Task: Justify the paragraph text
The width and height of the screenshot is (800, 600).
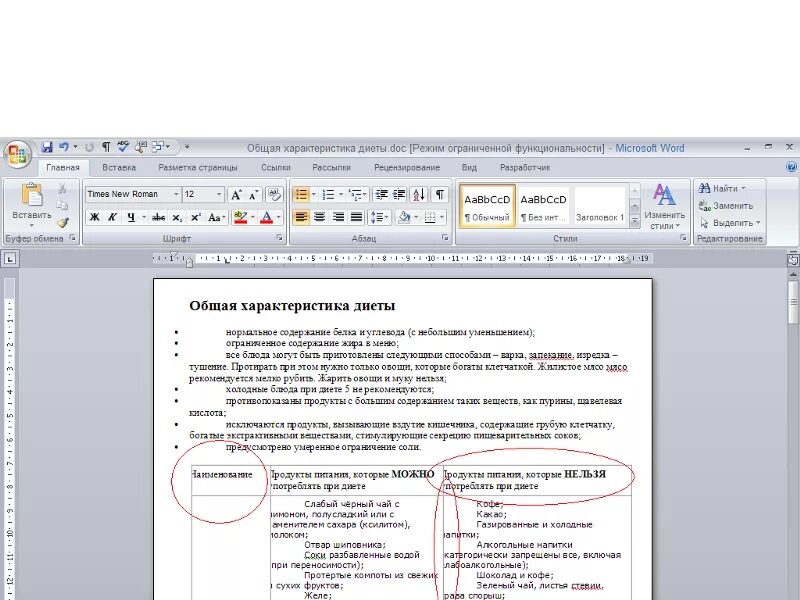Action: tap(356, 217)
